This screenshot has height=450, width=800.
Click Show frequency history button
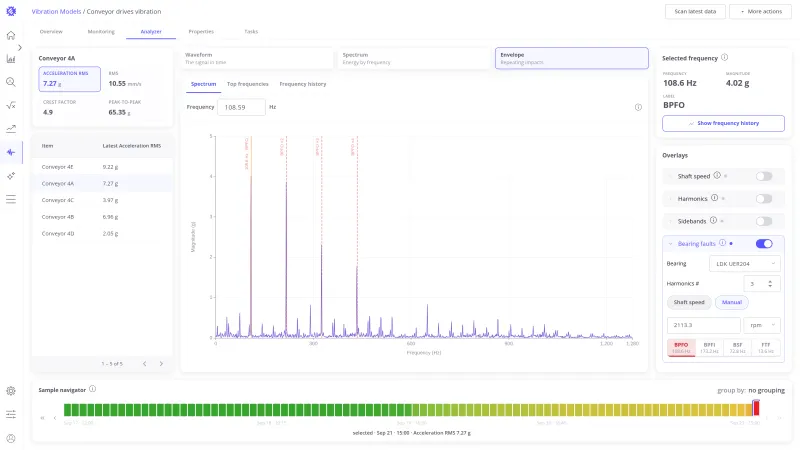[723, 123]
